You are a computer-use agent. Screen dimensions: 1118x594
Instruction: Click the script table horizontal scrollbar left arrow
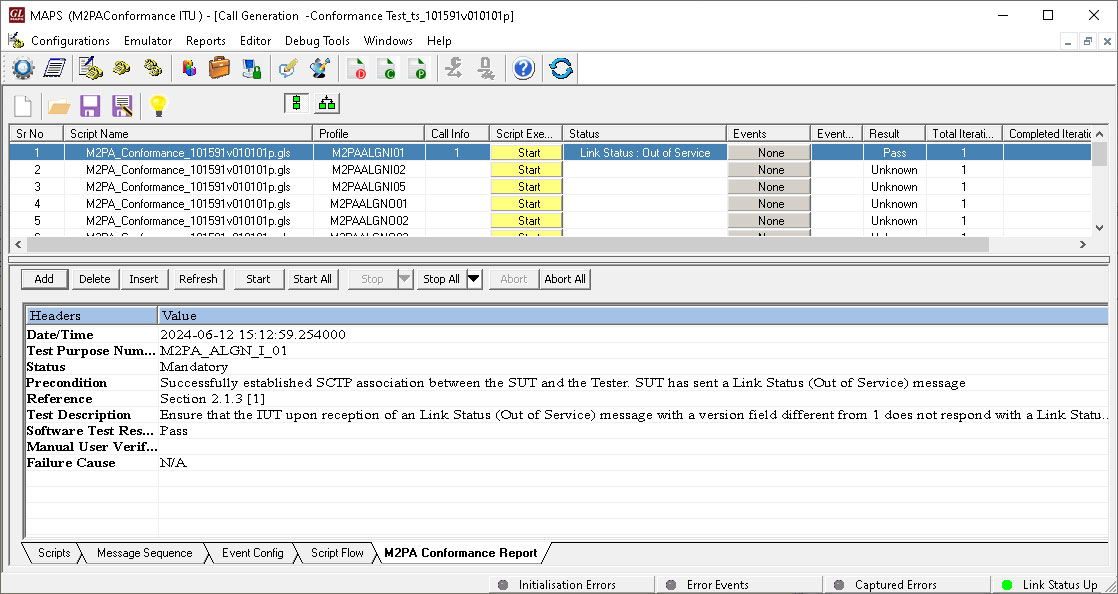17,245
